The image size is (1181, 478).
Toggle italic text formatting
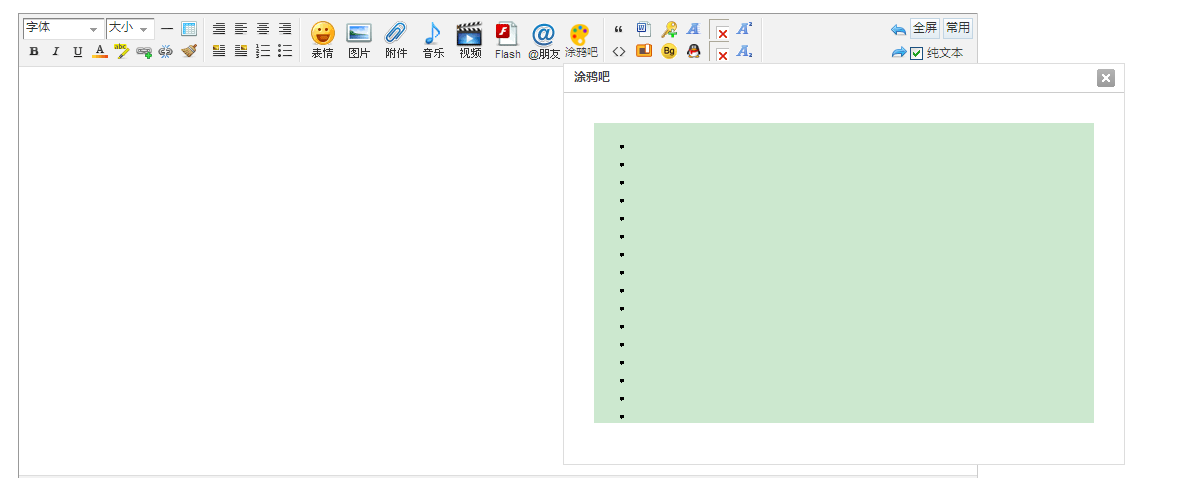tap(56, 51)
